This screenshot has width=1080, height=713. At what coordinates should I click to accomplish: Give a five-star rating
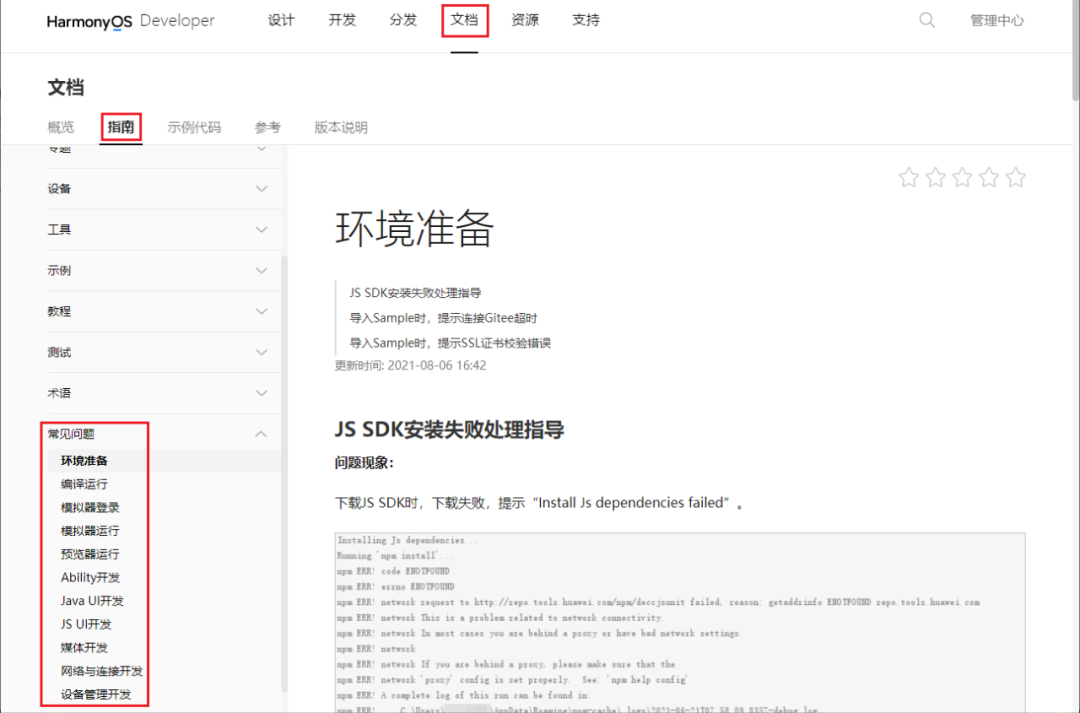(1016, 178)
